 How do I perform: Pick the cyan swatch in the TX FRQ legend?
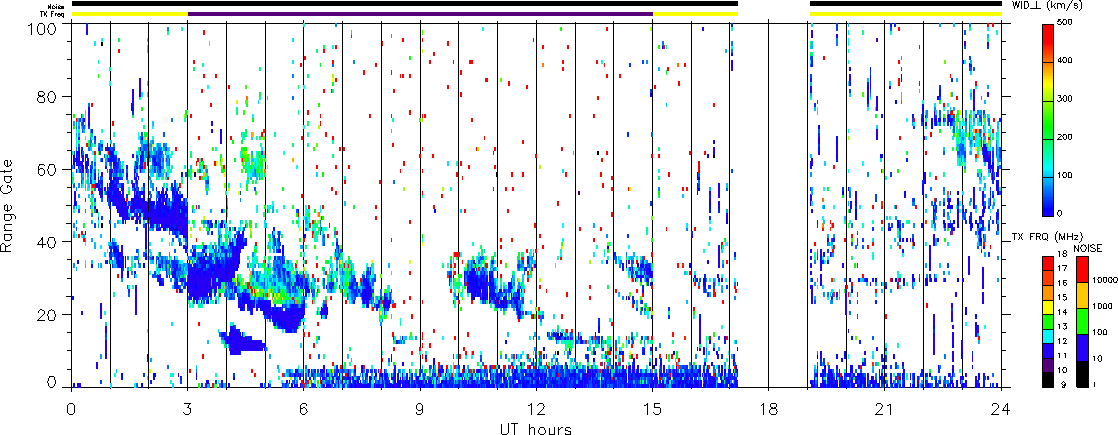click(x=1048, y=337)
